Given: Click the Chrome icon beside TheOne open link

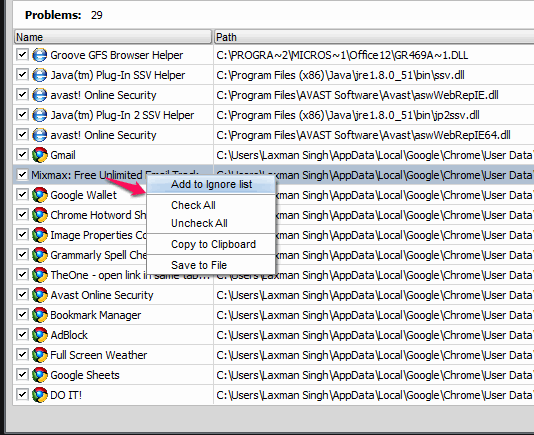Looking at the screenshot, I should [x=40, y=275].
